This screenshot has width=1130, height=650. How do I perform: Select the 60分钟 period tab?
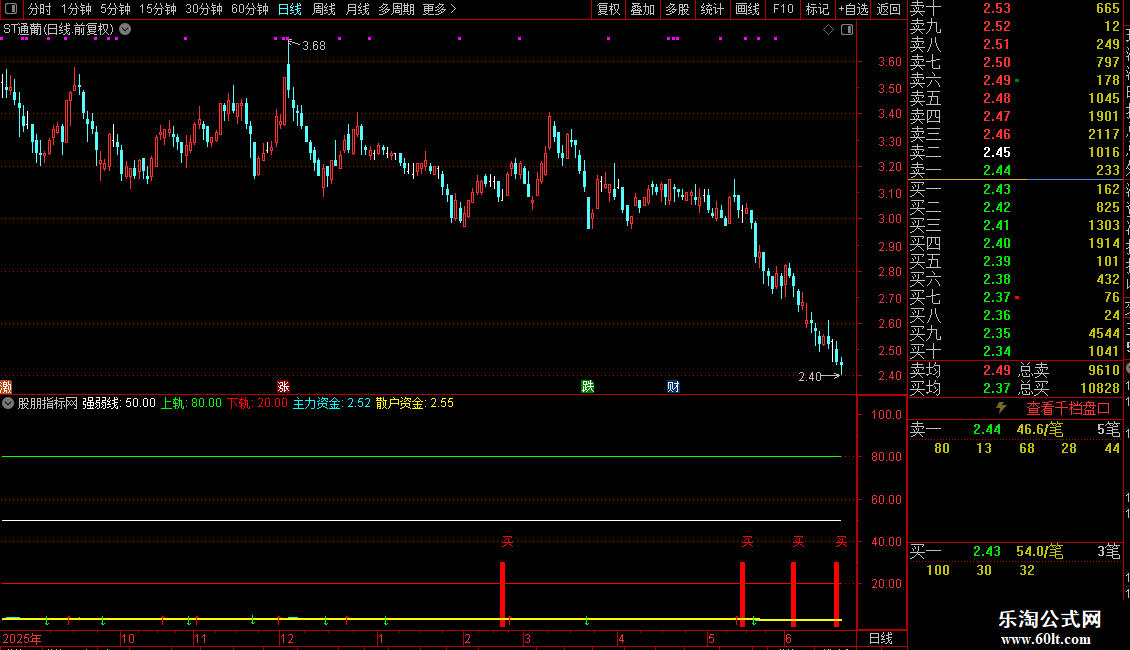pyautogui.click(x=249, y=9)
